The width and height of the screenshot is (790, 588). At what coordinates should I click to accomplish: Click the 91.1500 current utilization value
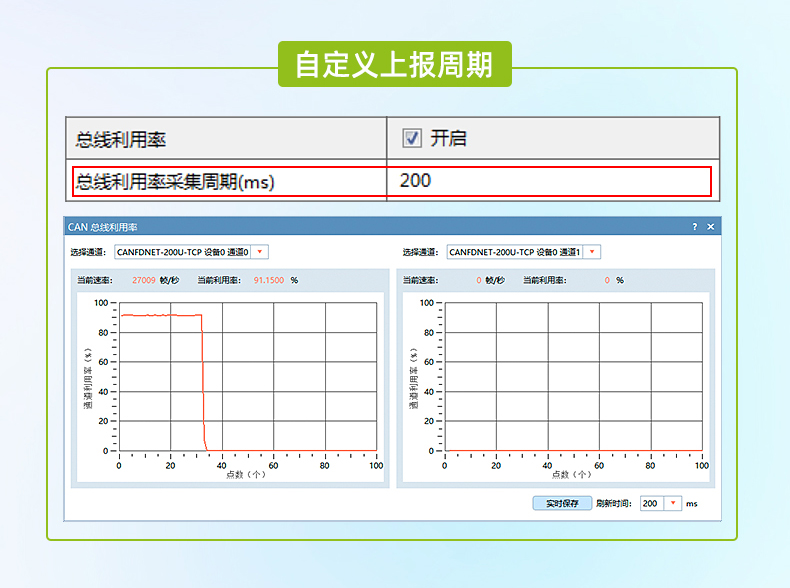(269, 280)
